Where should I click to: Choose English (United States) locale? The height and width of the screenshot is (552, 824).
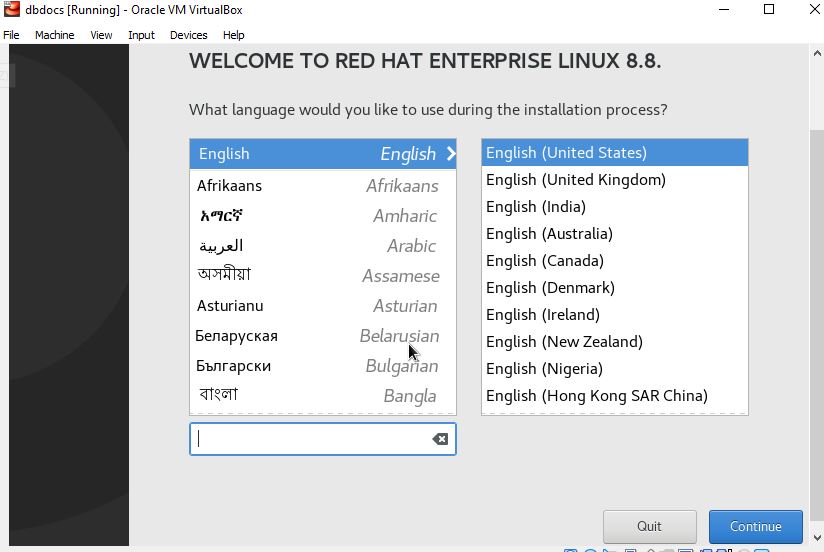(615, 152)
